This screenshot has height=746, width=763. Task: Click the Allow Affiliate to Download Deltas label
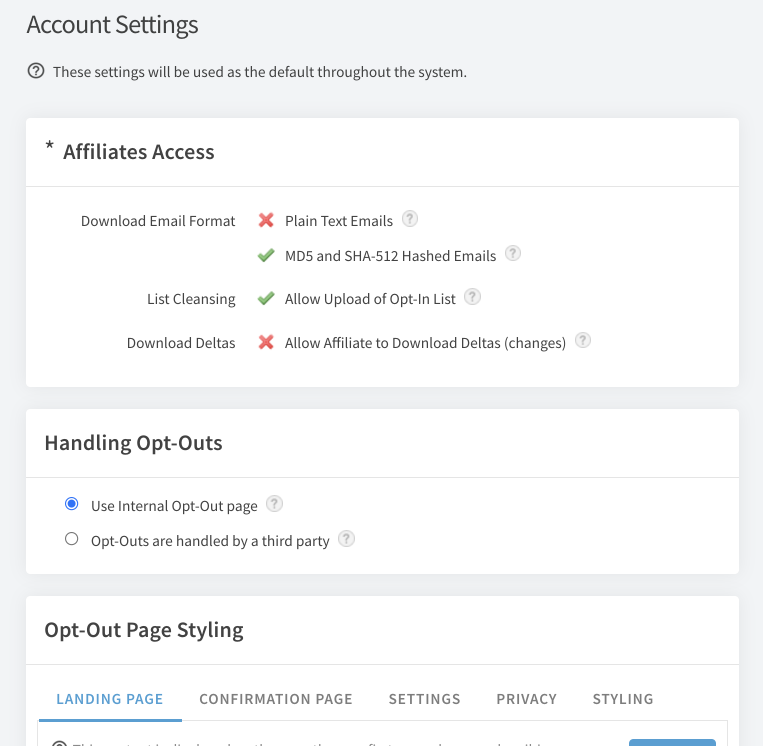[x=425, y=344]
